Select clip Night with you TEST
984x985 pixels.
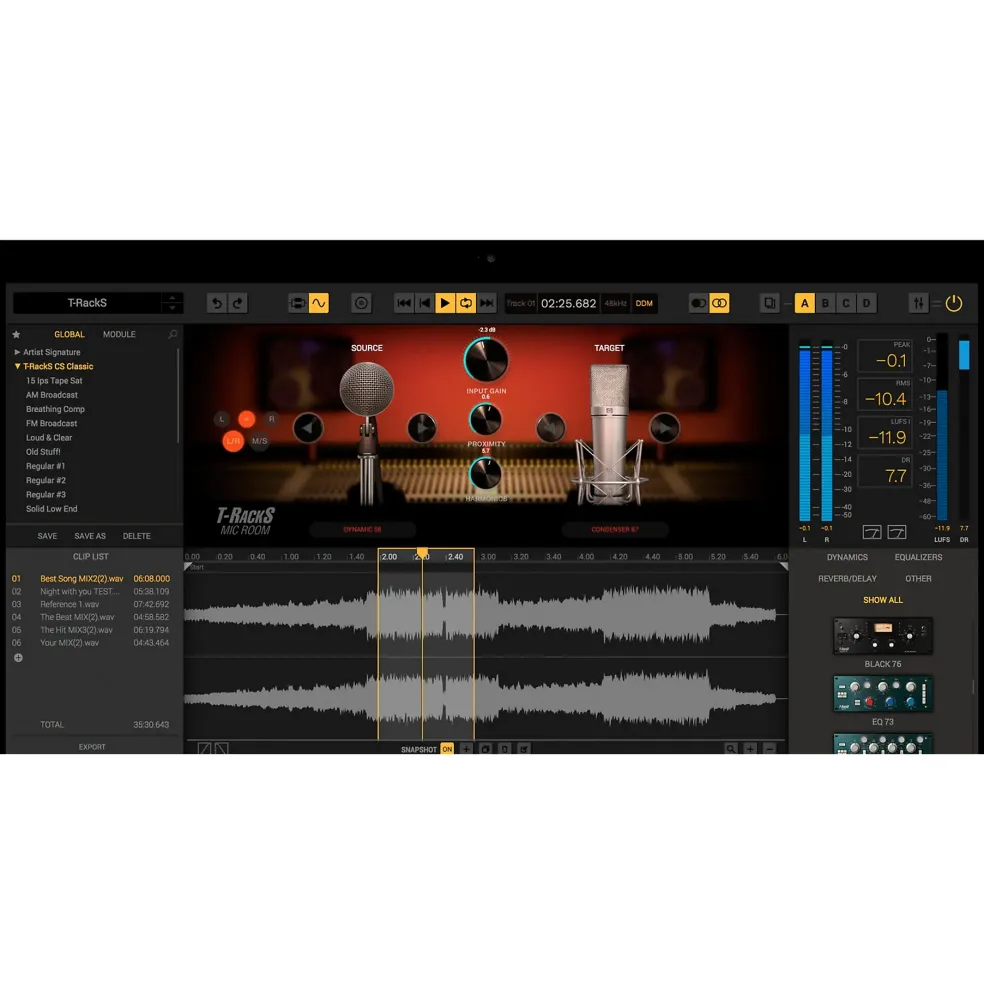point(90,592)
